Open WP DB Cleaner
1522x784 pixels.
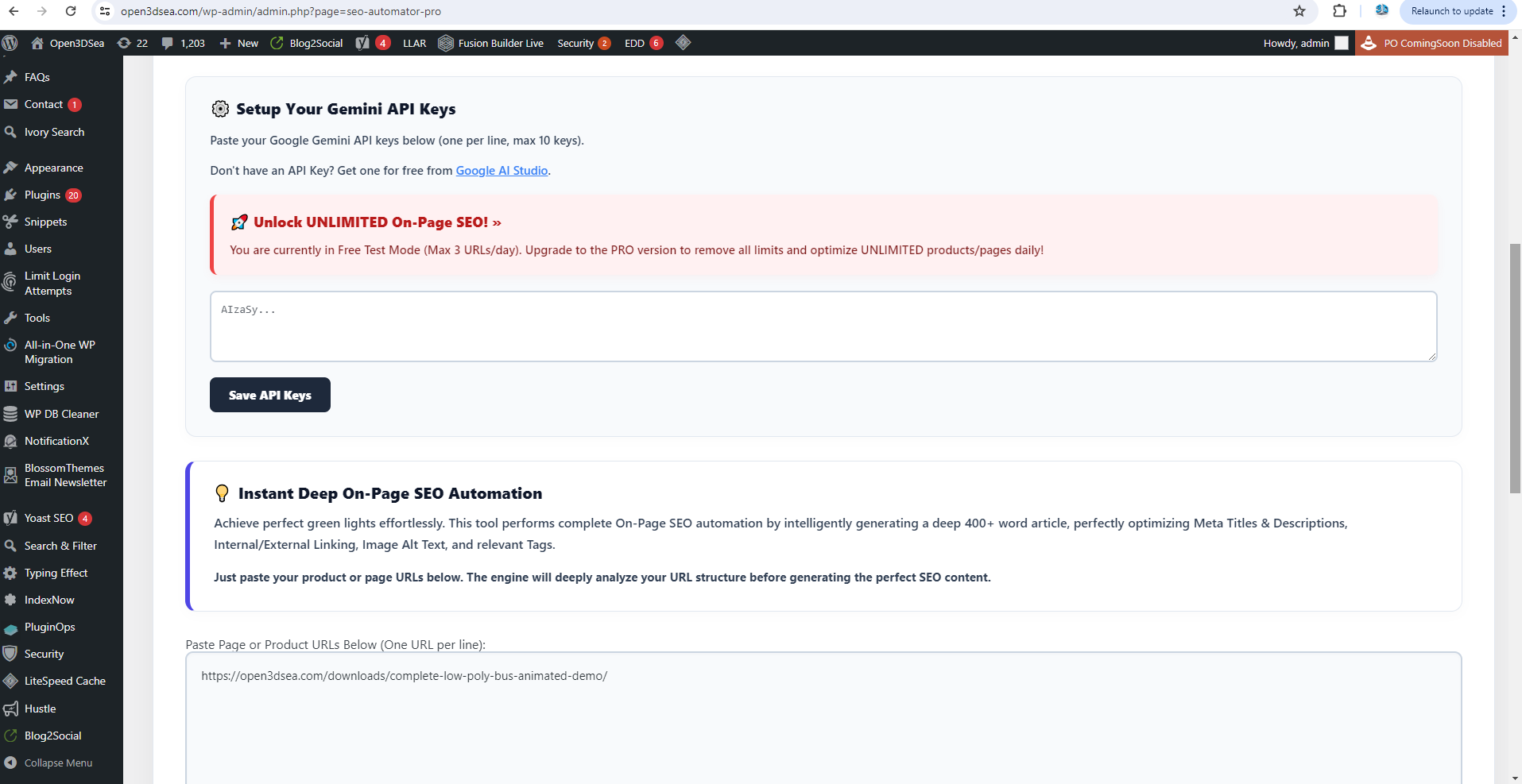61,414
